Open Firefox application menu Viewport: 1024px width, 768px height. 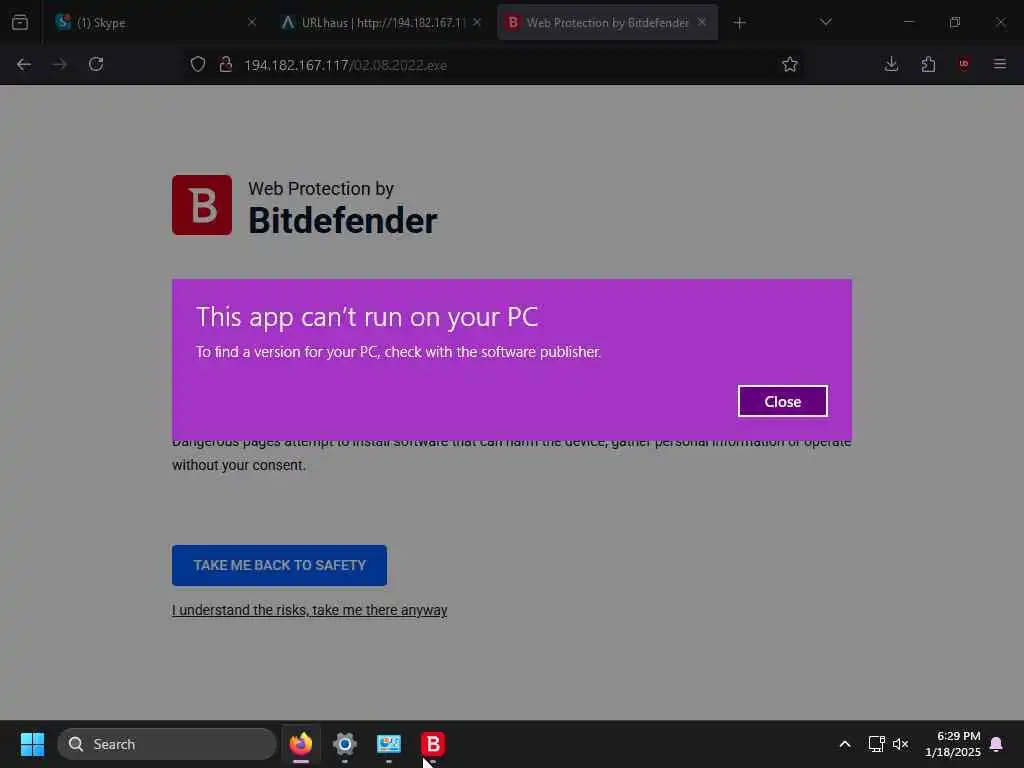click(1000, 64)
